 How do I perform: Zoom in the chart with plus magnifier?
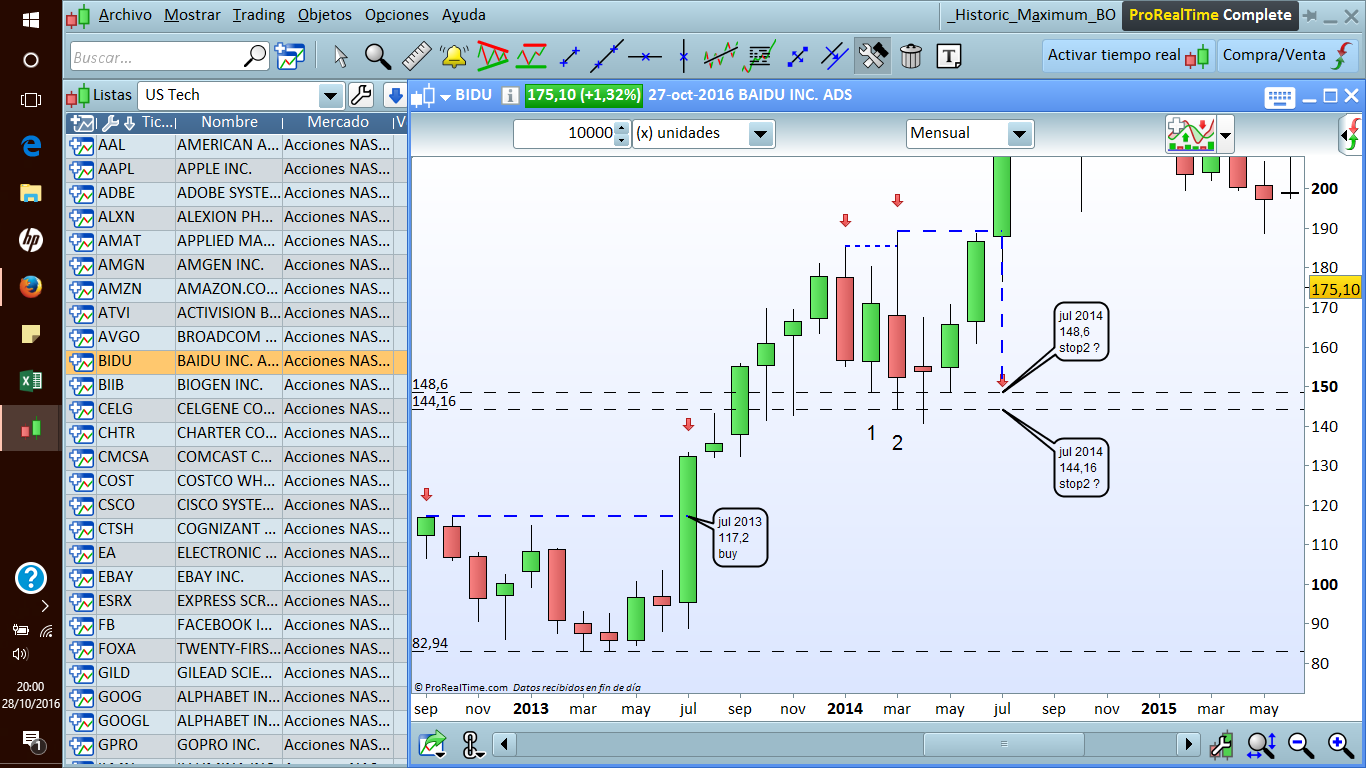[x=1341, y=744]
